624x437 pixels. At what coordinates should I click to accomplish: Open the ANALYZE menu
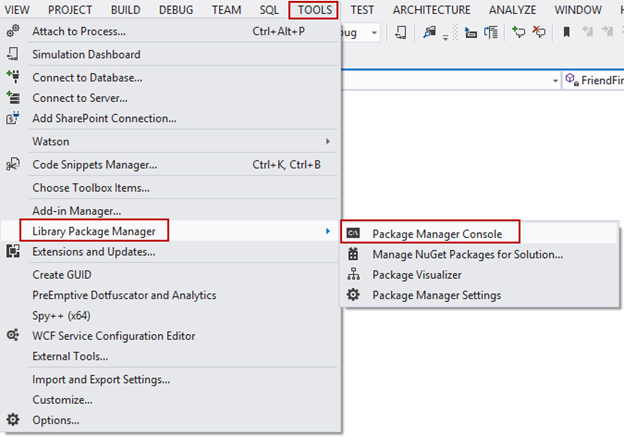(512, 10)
